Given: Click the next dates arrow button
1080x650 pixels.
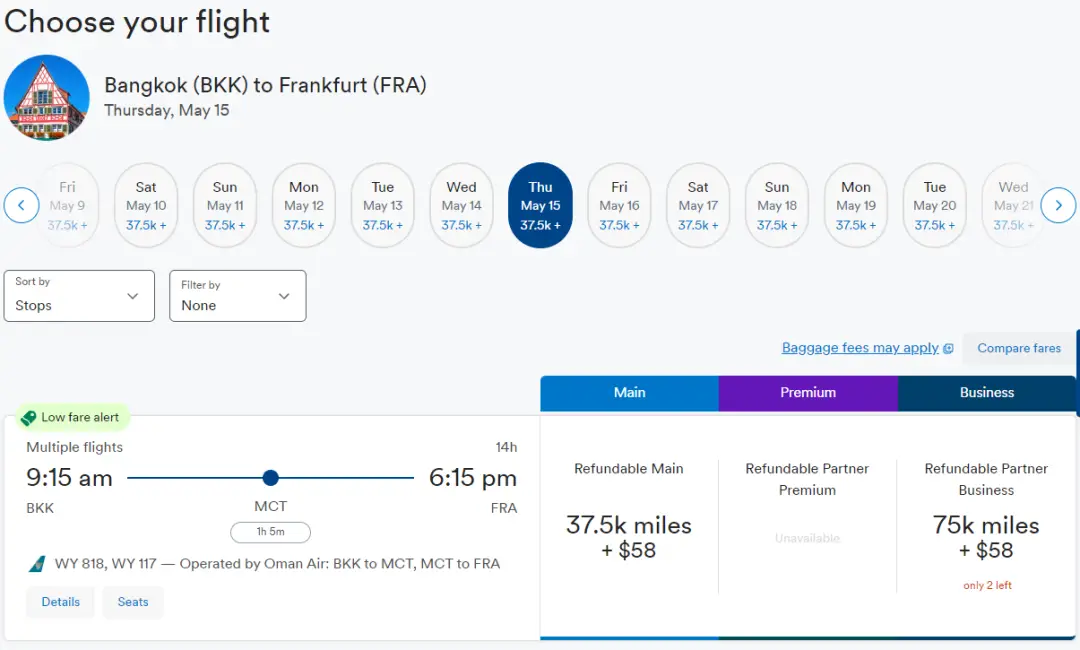Looking at the screenshot, I should (1058, 206).
